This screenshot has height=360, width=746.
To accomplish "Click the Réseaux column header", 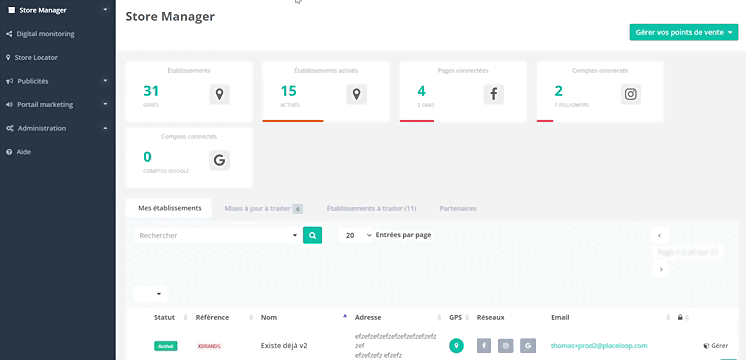I will (491, 317).
